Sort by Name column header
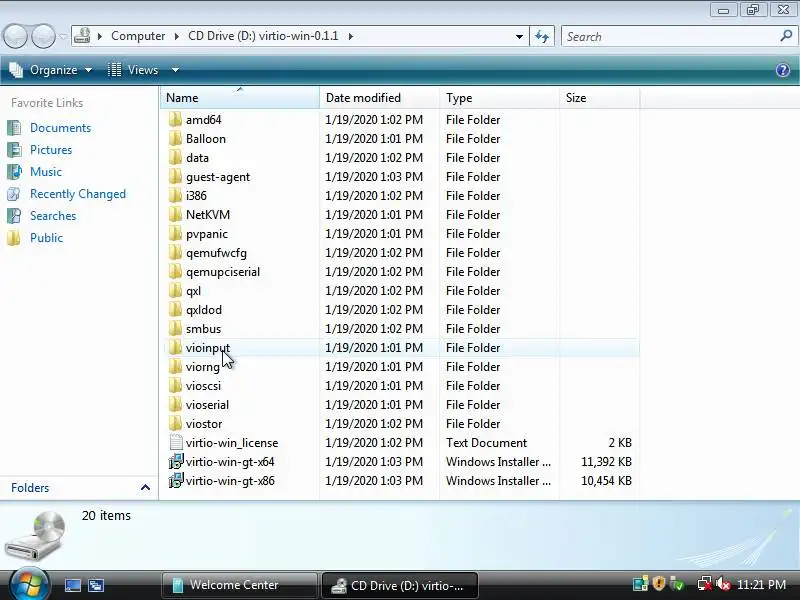This screenshot has width=800, height=600. 240,97
